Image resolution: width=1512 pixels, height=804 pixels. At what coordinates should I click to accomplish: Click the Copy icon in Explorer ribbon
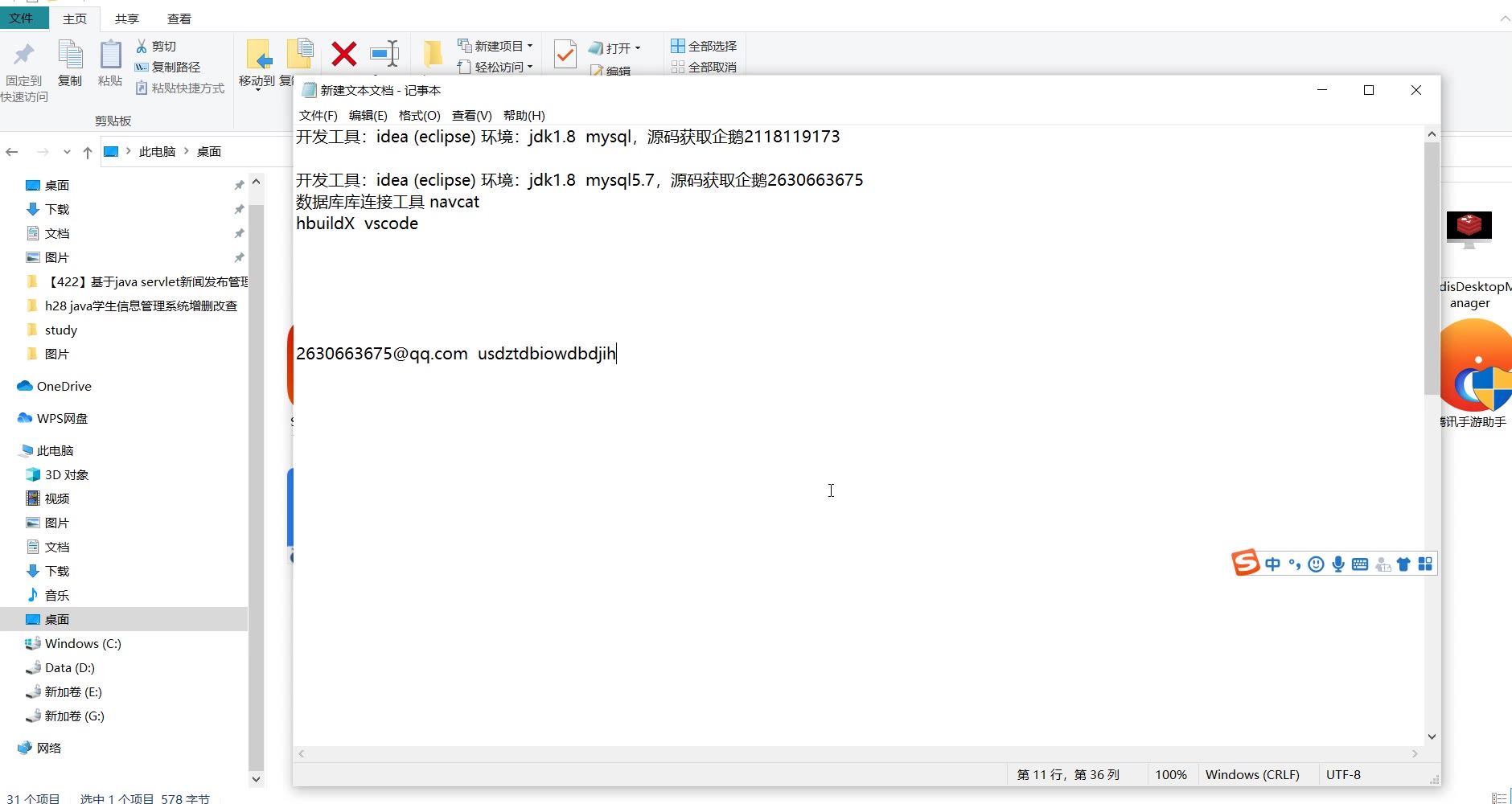(x=70, y=55)
